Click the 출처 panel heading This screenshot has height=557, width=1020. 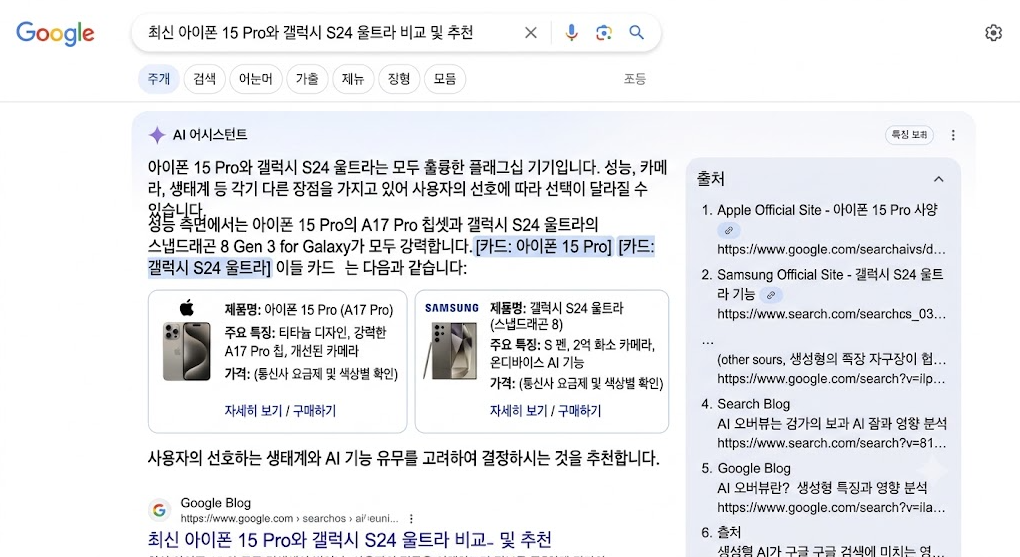tap(710, 179)
